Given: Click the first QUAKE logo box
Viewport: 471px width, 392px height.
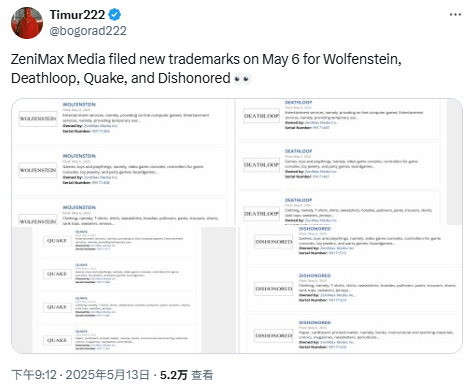Looking at the screenshot, I should [x=57, y=241].
